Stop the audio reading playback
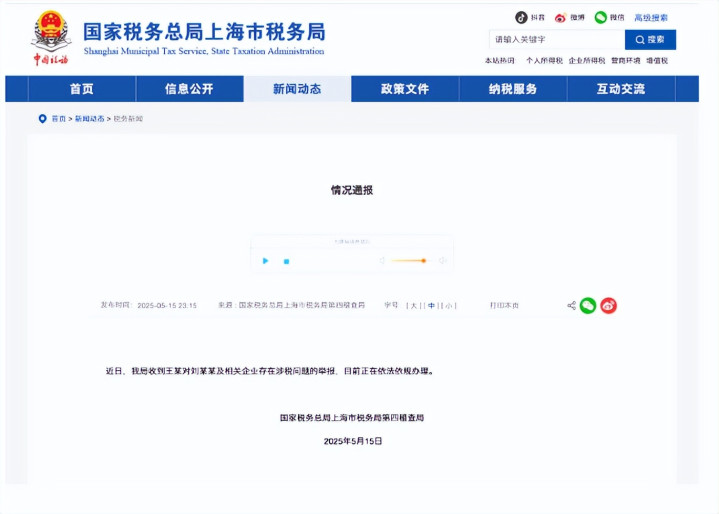Viewport: 719px width, 514px height. click(x=286, y=261)
